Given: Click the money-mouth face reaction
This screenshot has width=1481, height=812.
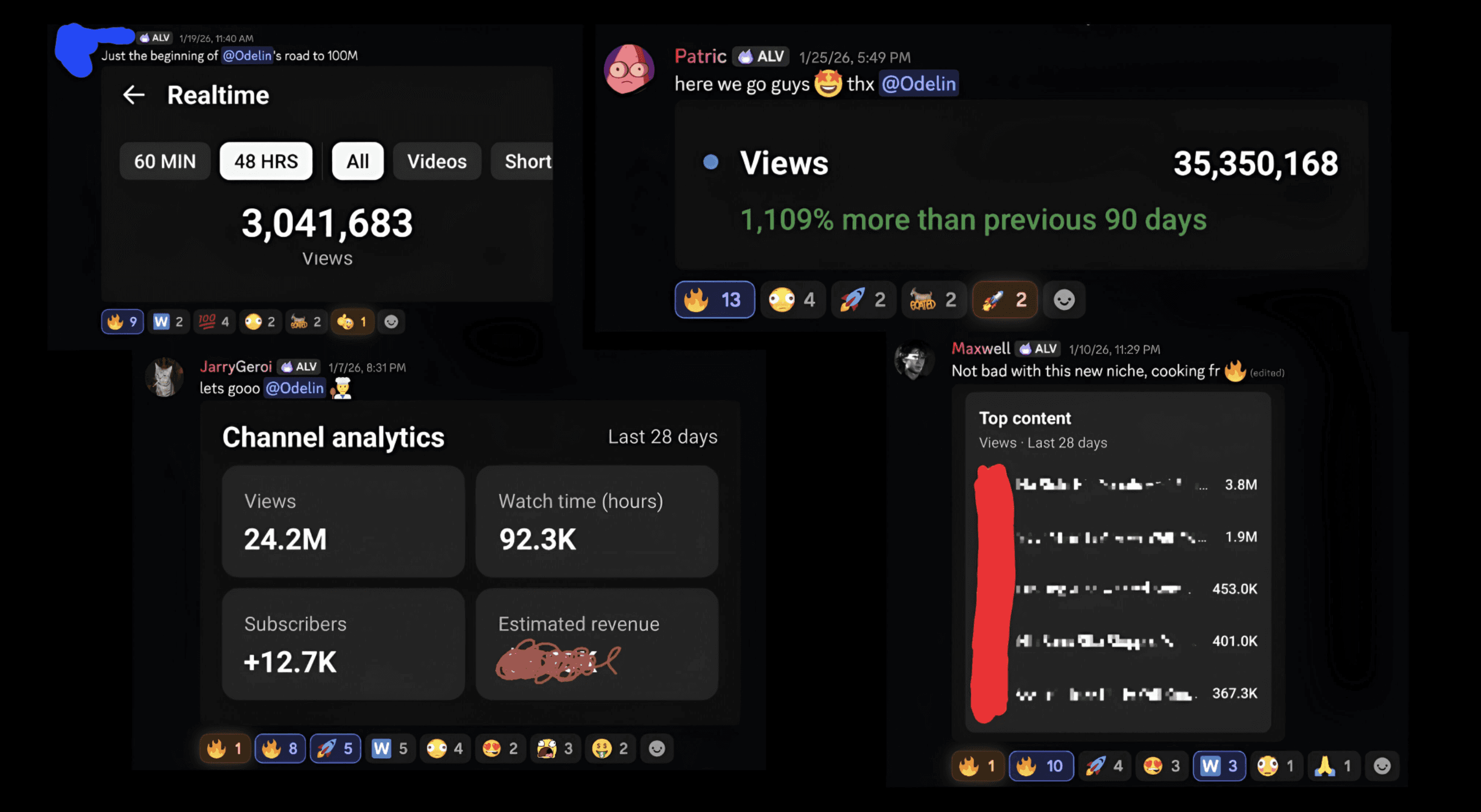Looking at the screenshot, I should point(611,748).
